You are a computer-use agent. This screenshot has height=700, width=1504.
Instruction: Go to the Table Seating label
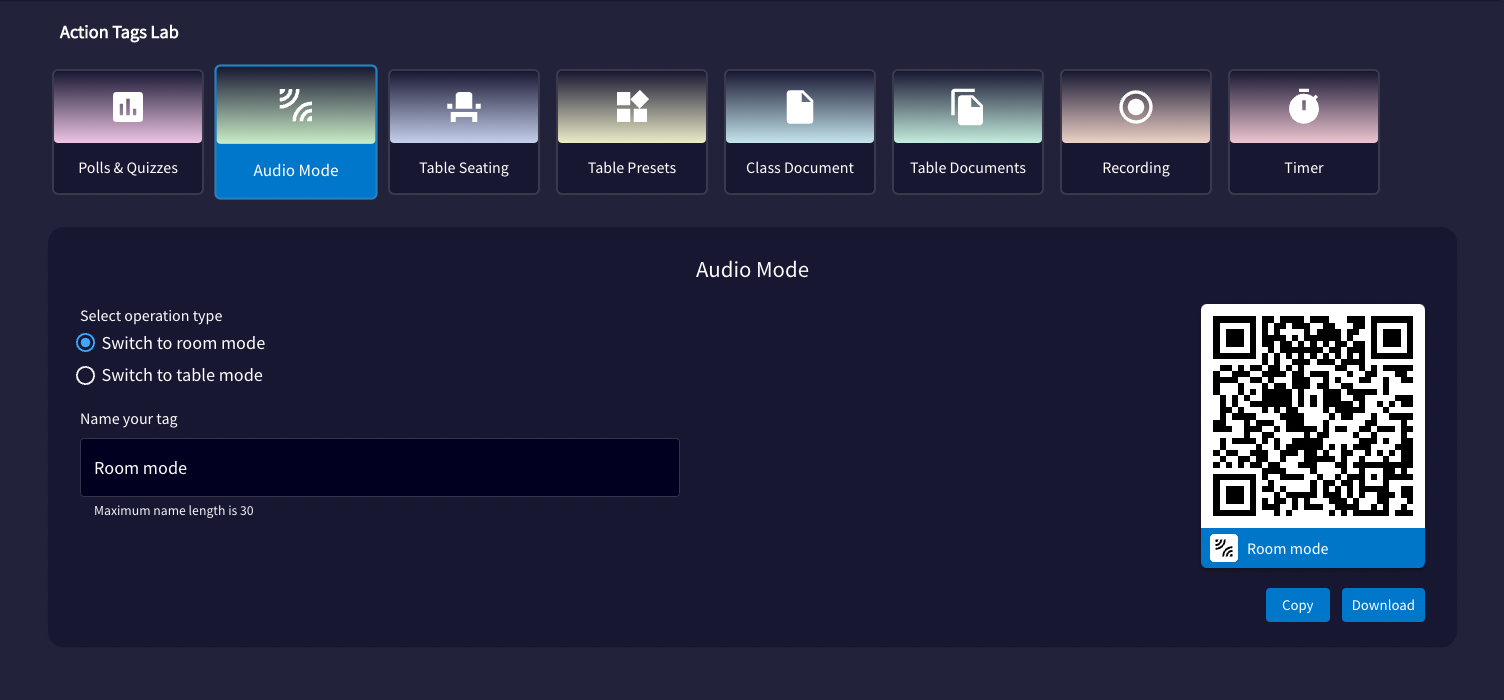coord(464,168)
